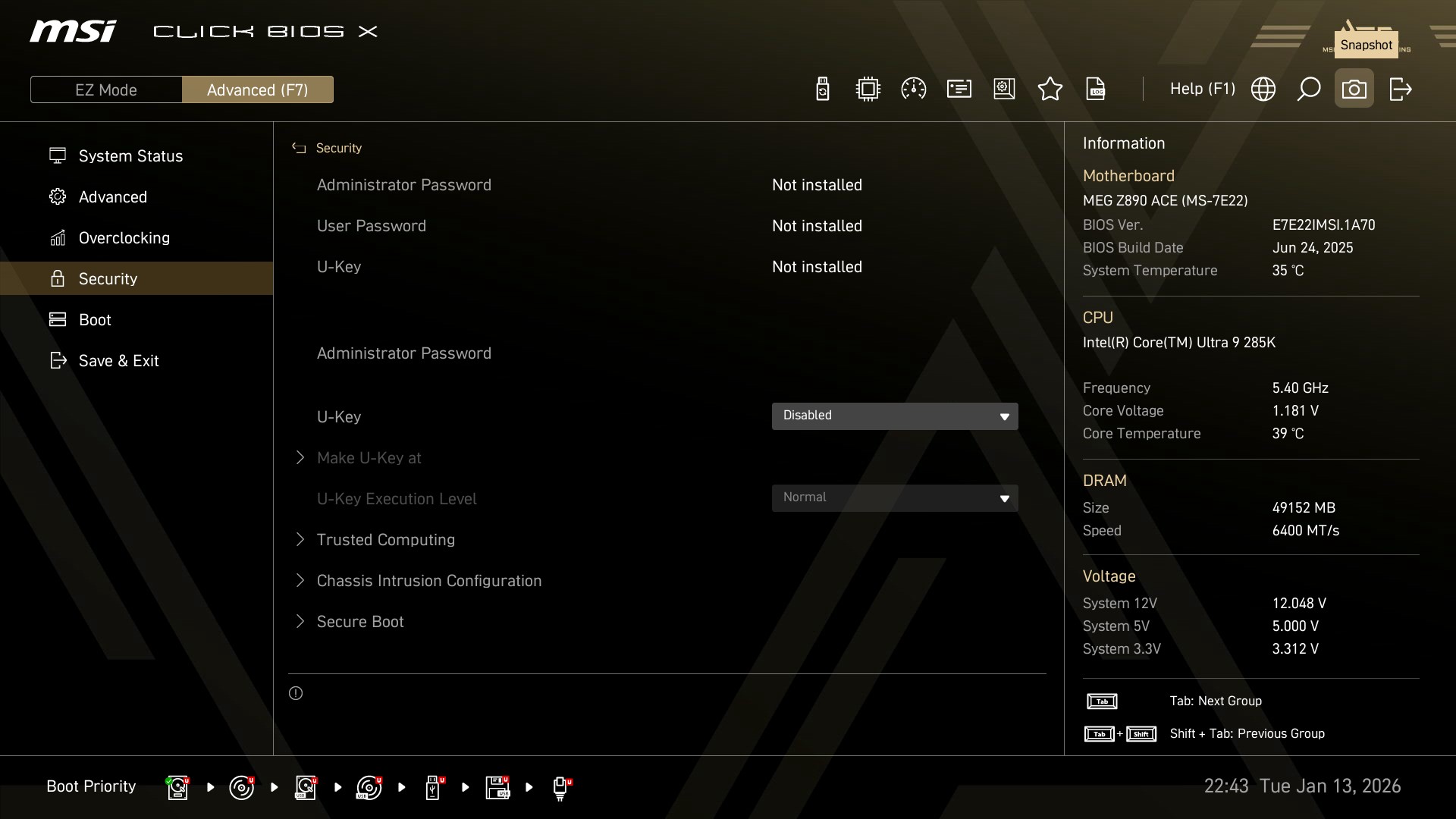Open the M-Flash USB update icon

[x=822, y=89]
